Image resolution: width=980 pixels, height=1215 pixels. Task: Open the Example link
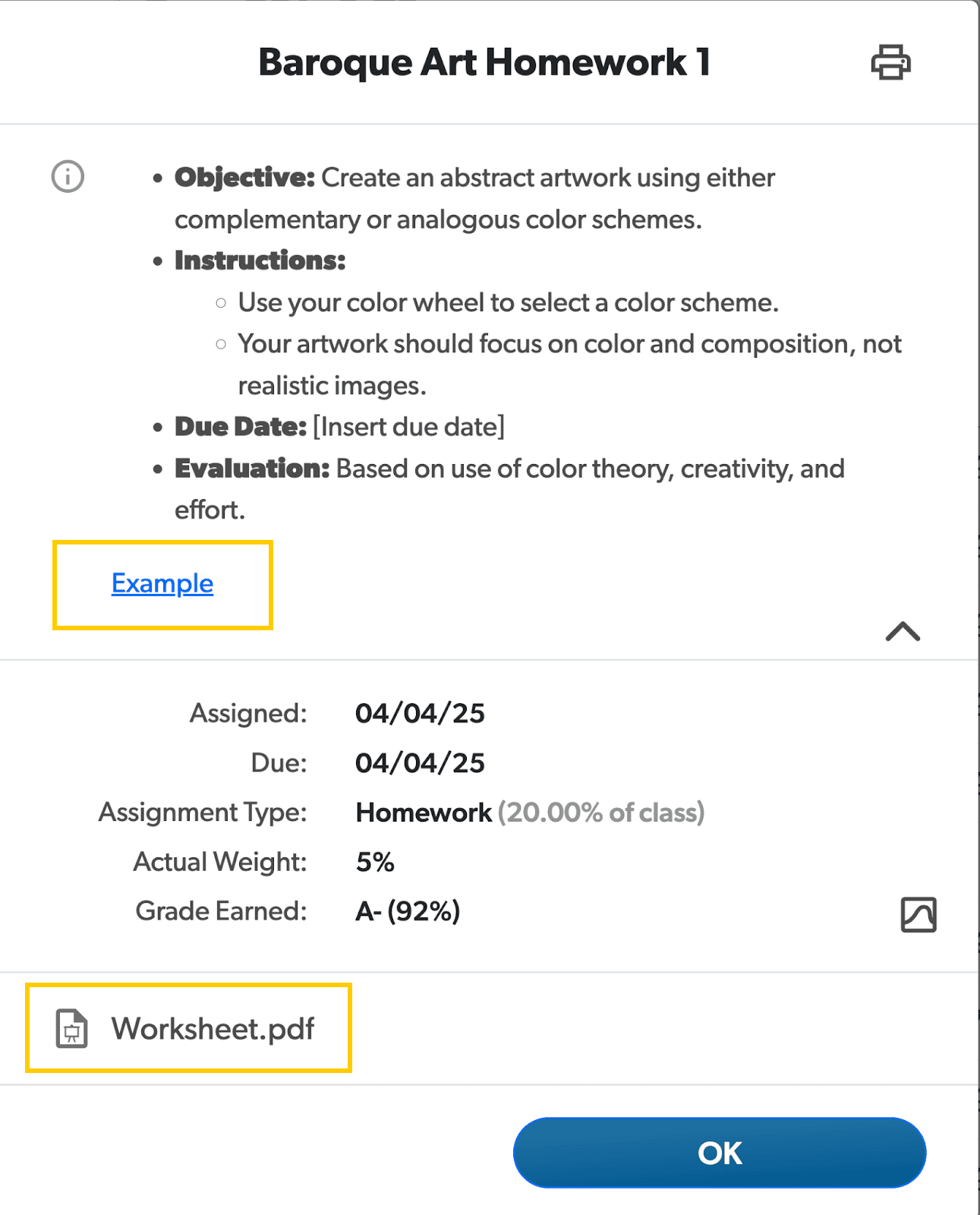pyautogui.click(x=162, y=583)
